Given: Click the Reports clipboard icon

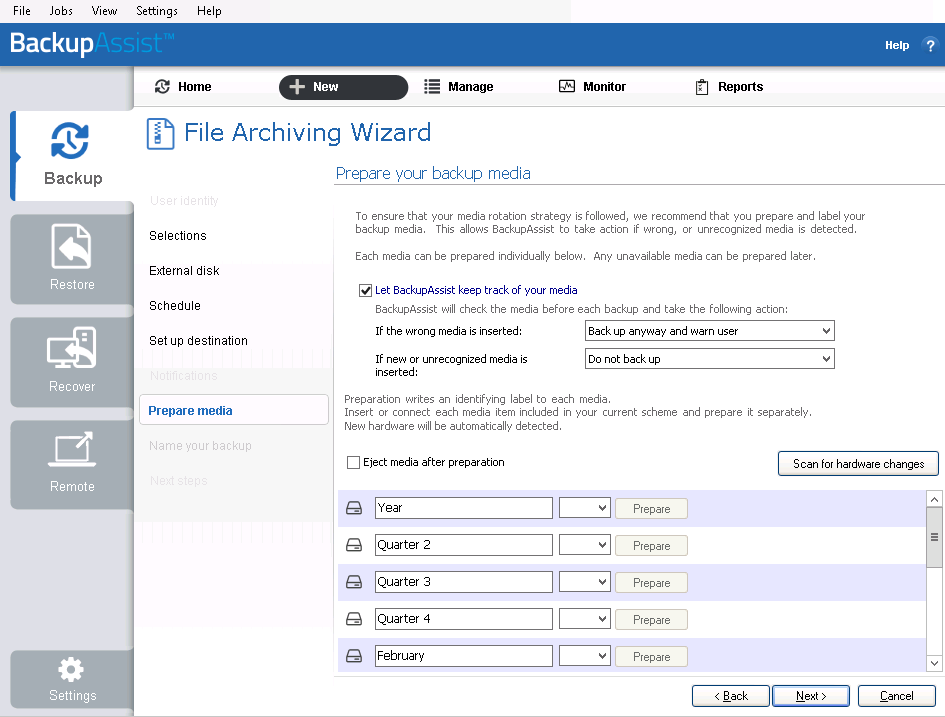Looking at the screenshot, I should tap(702, 87).
